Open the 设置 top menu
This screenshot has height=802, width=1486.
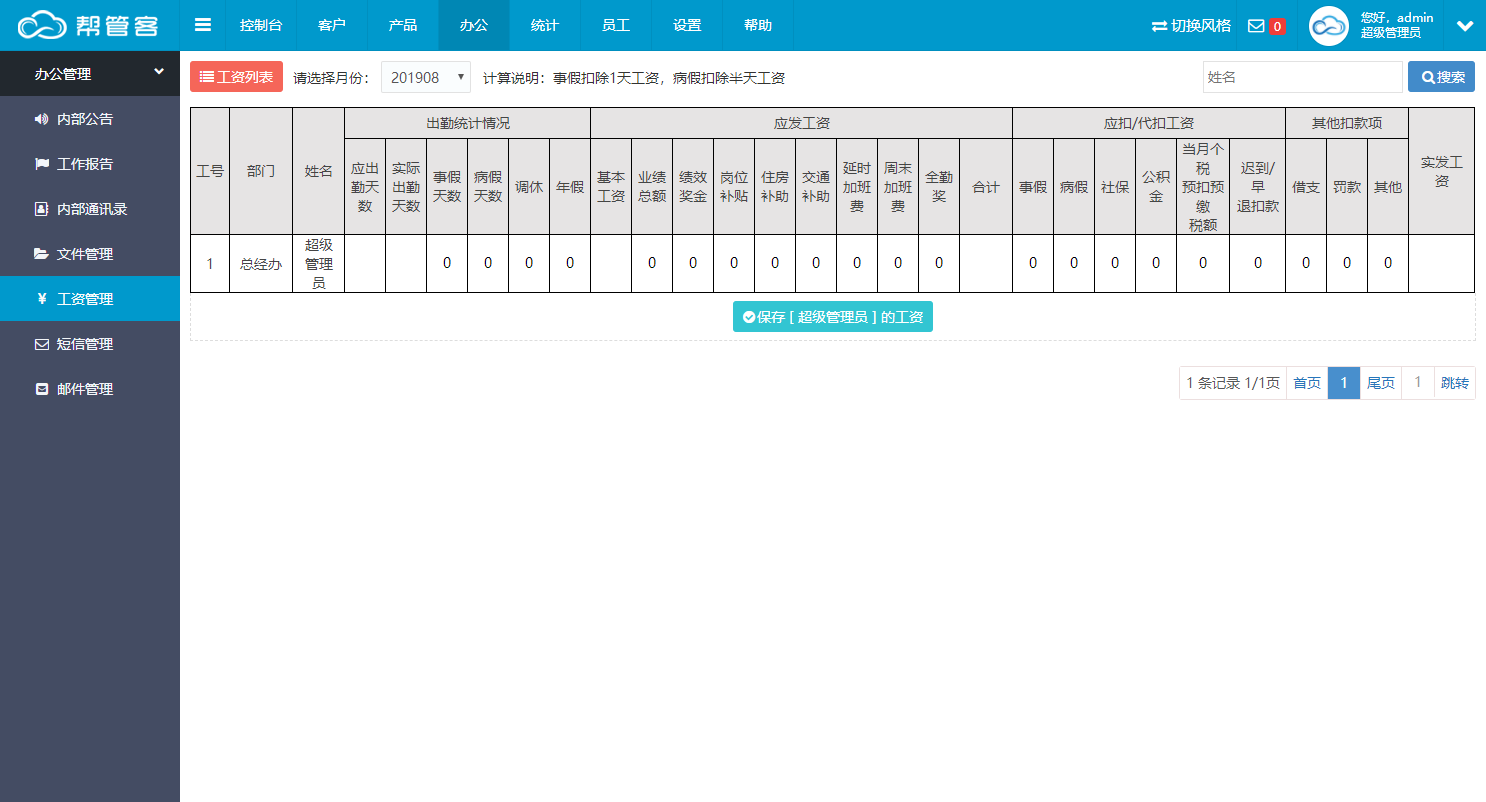(687, 25)
